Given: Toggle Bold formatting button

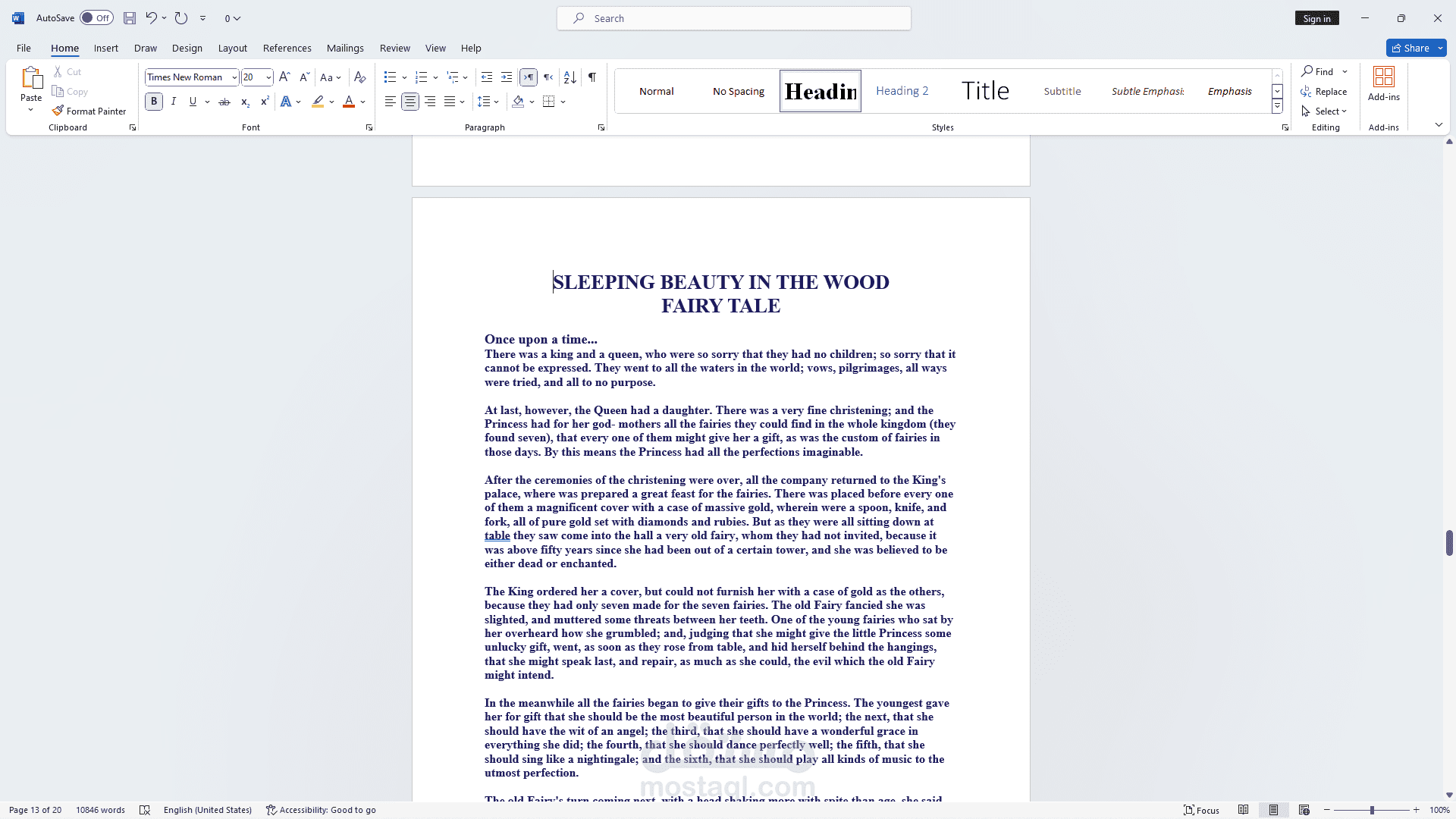Looking at the screenshot, I should pos(154,102).
